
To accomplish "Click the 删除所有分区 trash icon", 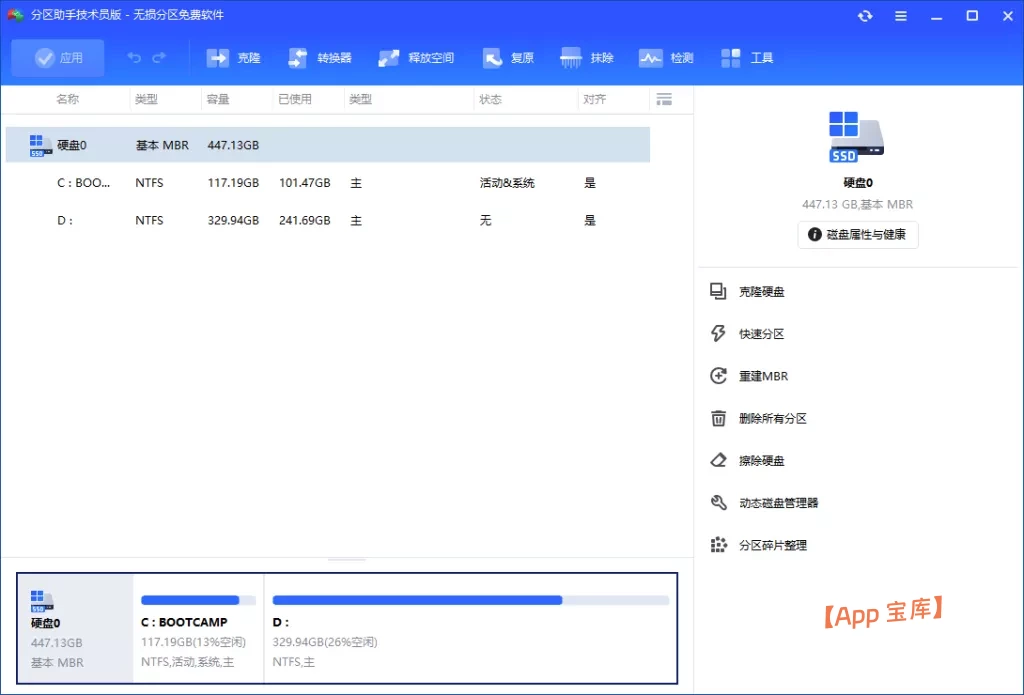I will (x=718, y=418).
